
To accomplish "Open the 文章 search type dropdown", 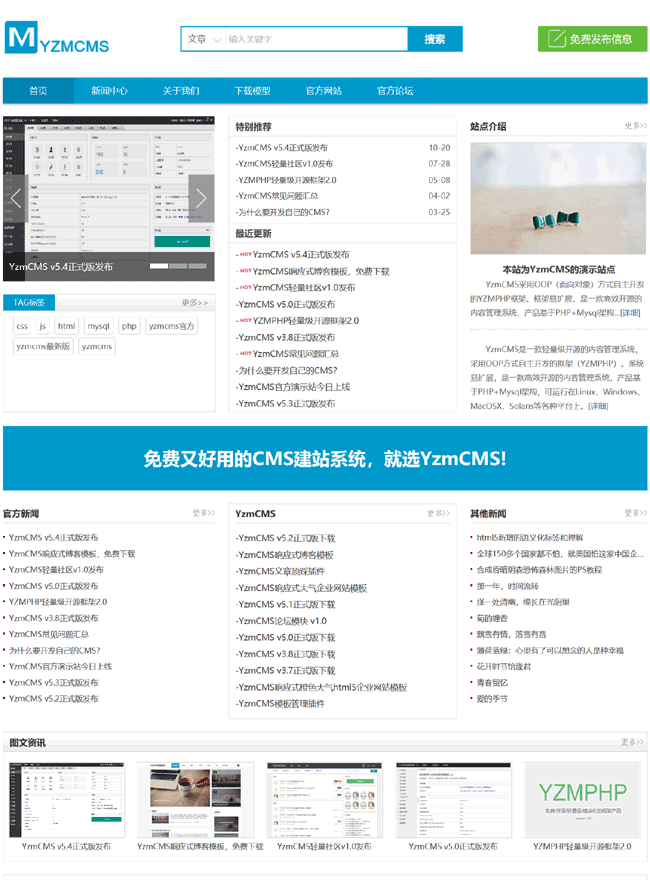I will click(x=204, y=39).
